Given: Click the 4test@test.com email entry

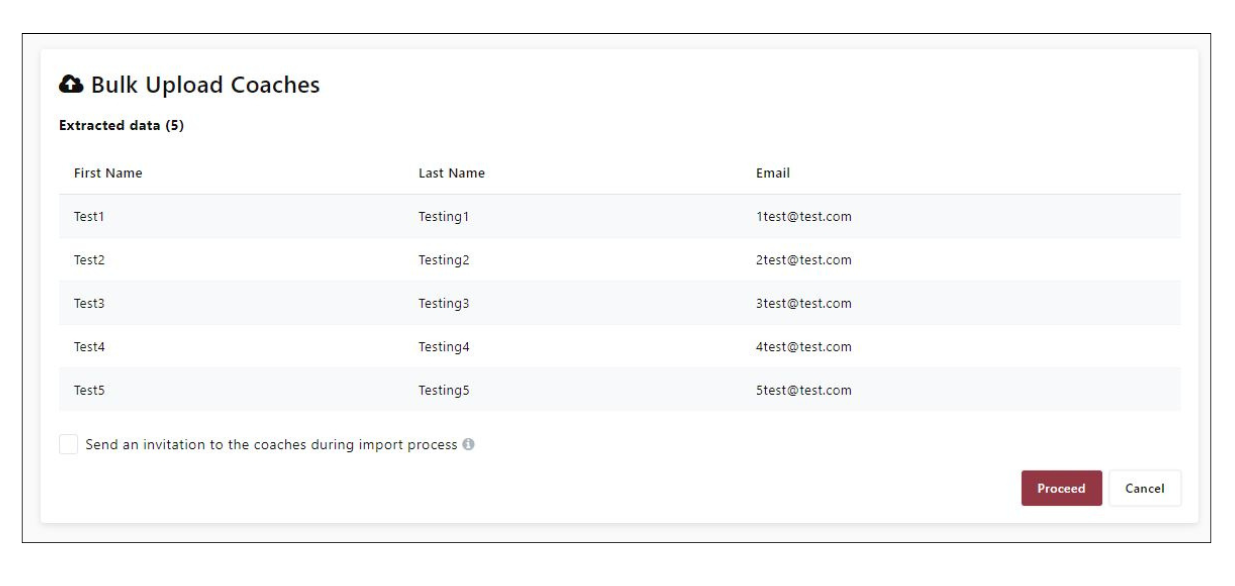Looking at the screenshot, I should (803, 347).
